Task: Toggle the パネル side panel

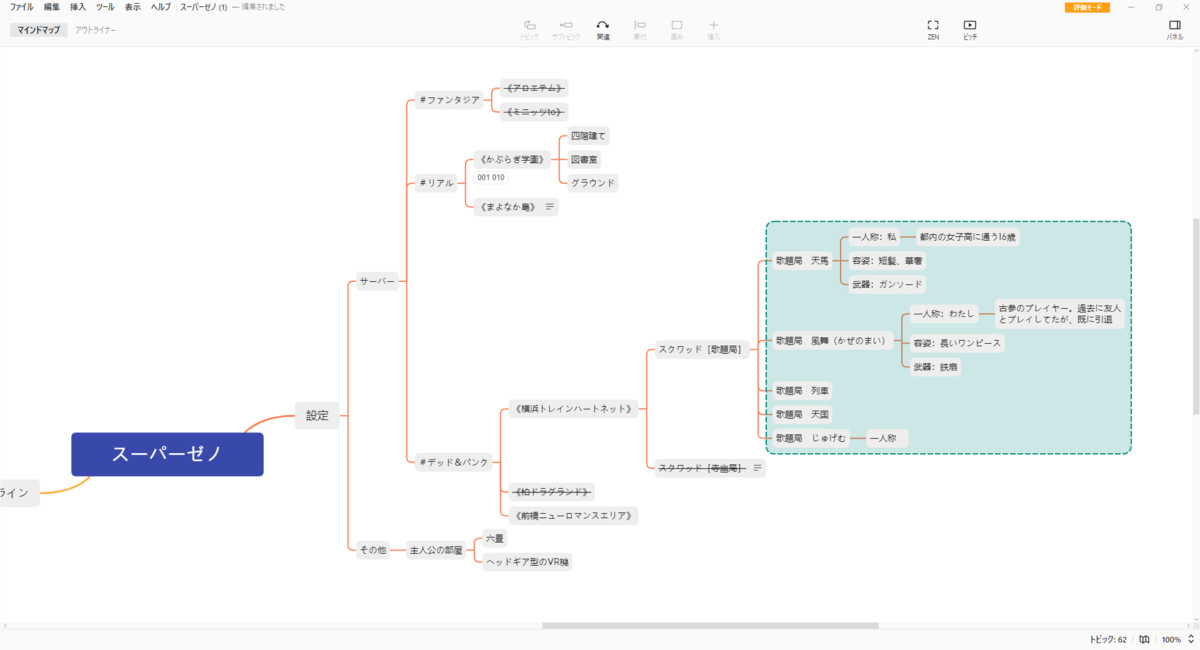Action: pos(1175,29)
